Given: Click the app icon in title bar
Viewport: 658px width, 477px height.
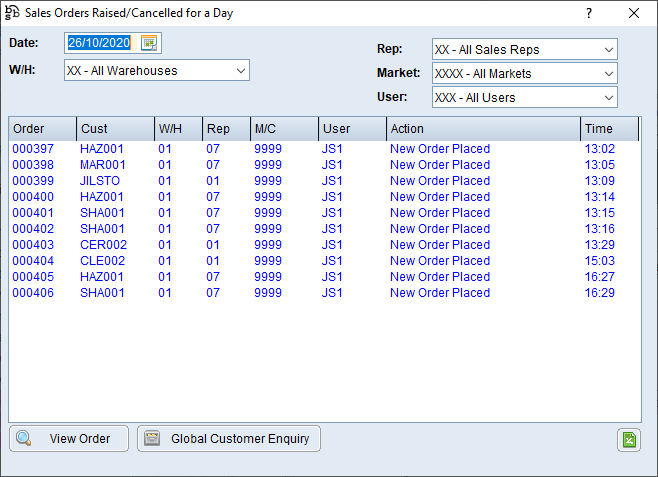Looking at the screenshot, I should [x=13, y=13].
